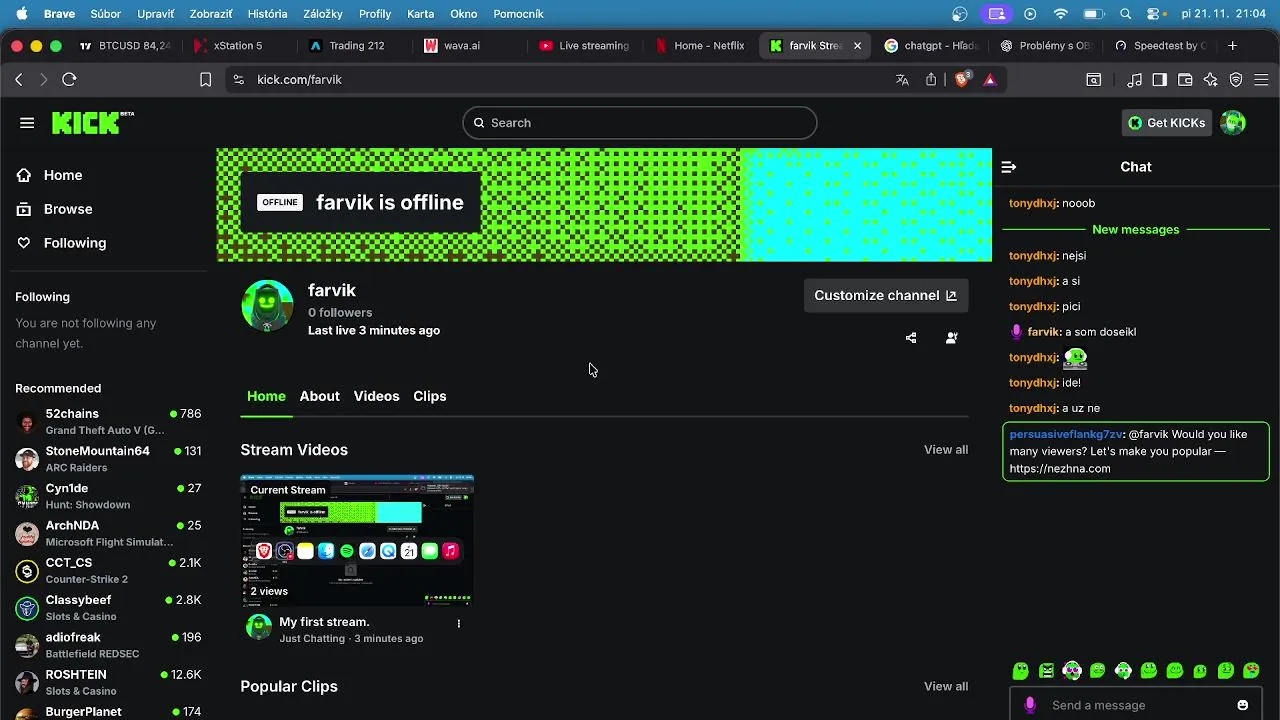Click the farvik channel avatar
The height and width of the screenshot is (720, 1280).
[267, 305]
